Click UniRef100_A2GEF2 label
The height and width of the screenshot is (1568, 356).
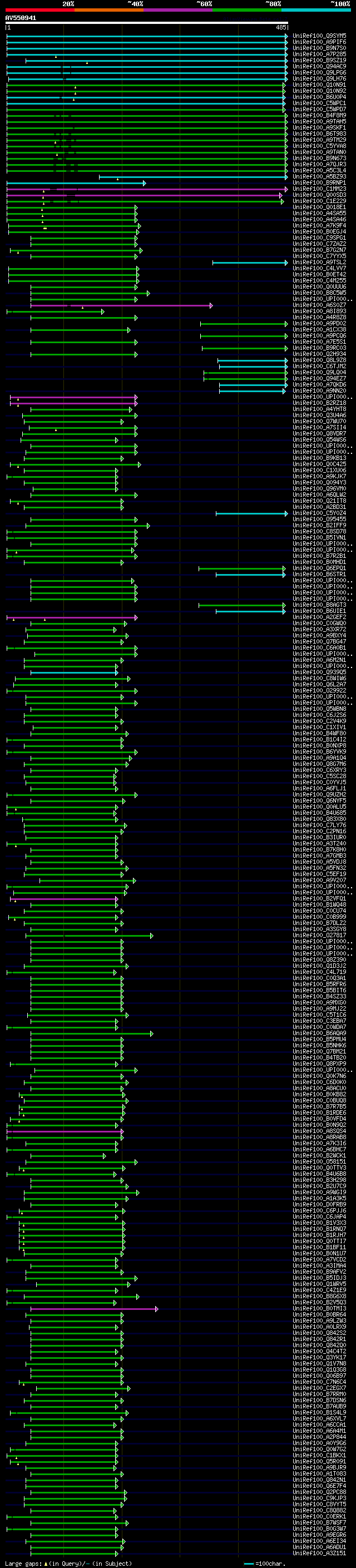(x=319, y=617)
